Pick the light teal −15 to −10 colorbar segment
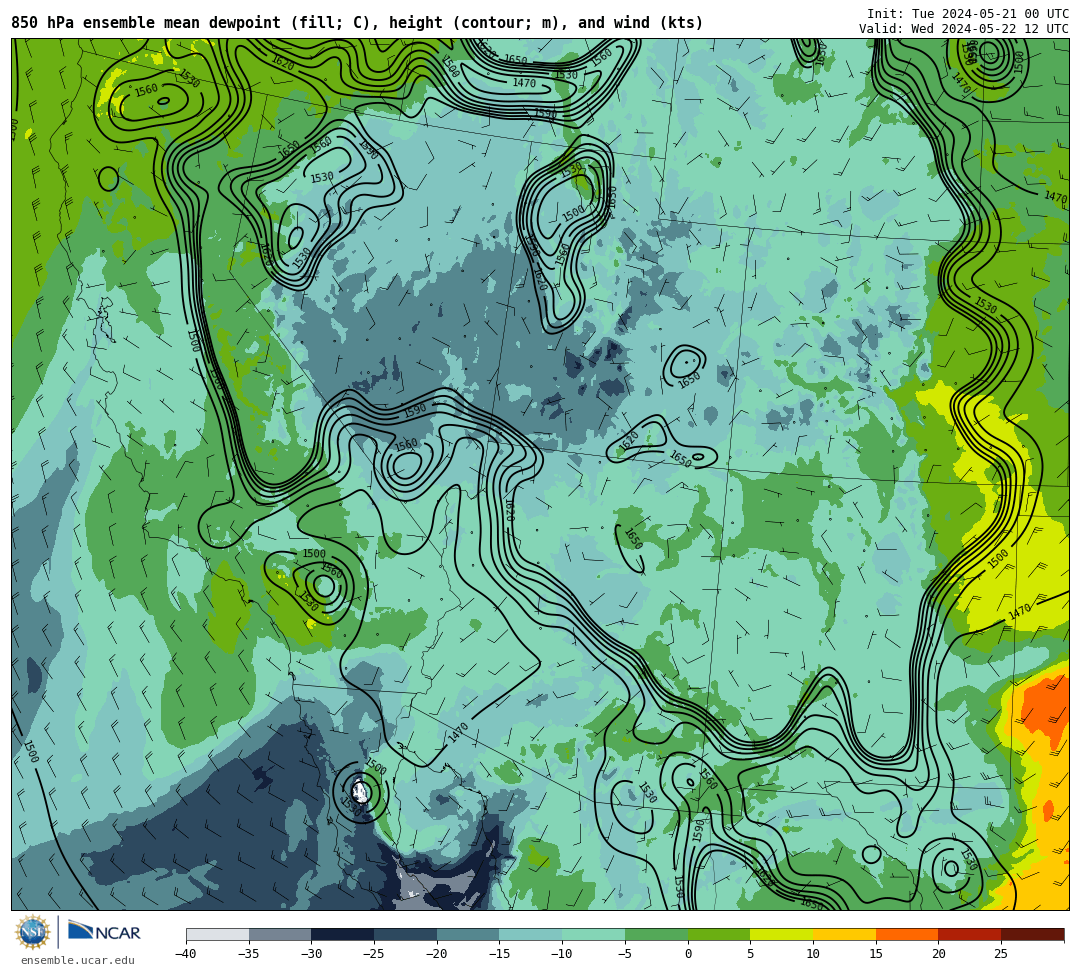Image resolution: width=1080 pixels, height=973 pixels. click(530, 934)
